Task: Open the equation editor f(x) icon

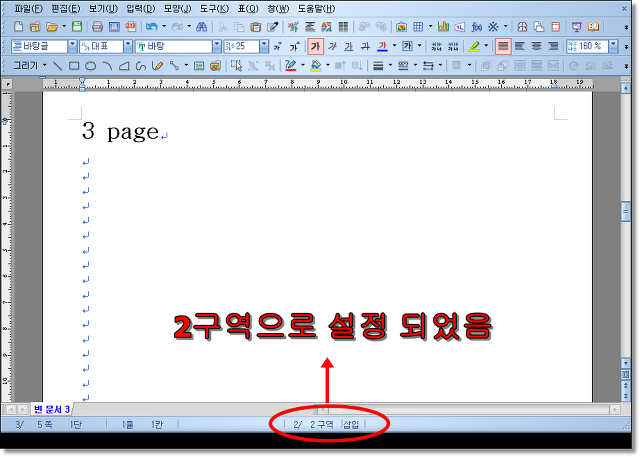Action: (476, 27)
